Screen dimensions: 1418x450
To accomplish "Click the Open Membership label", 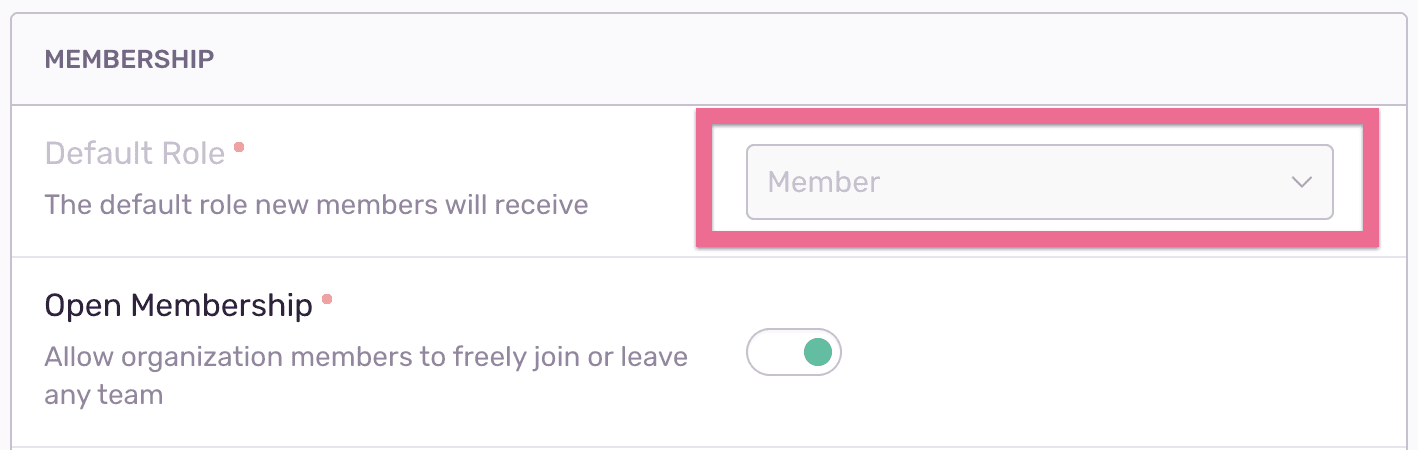I will pos(179,305).
